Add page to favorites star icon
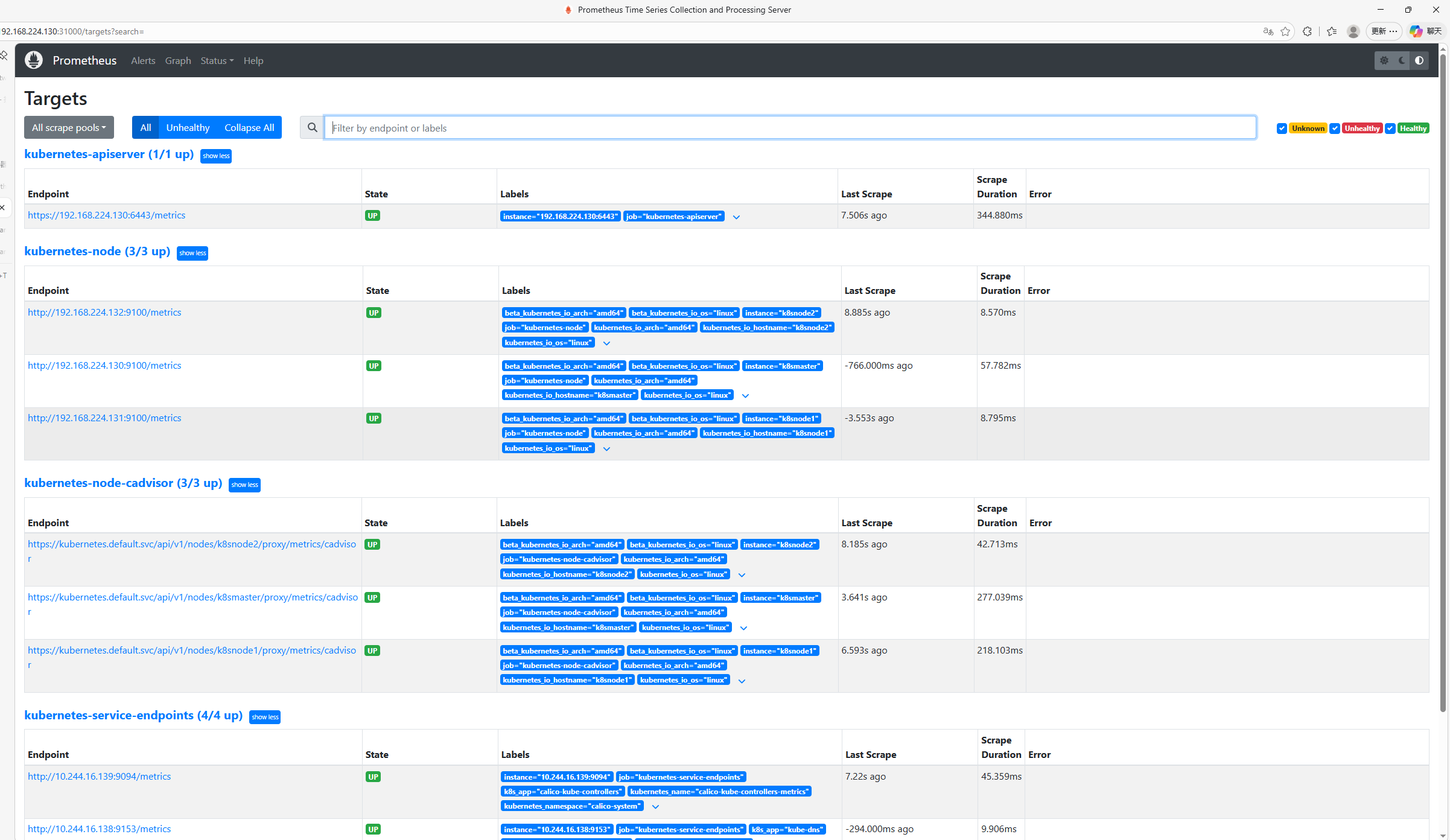Viewport: 1450px width, 840px height. 1285,31
